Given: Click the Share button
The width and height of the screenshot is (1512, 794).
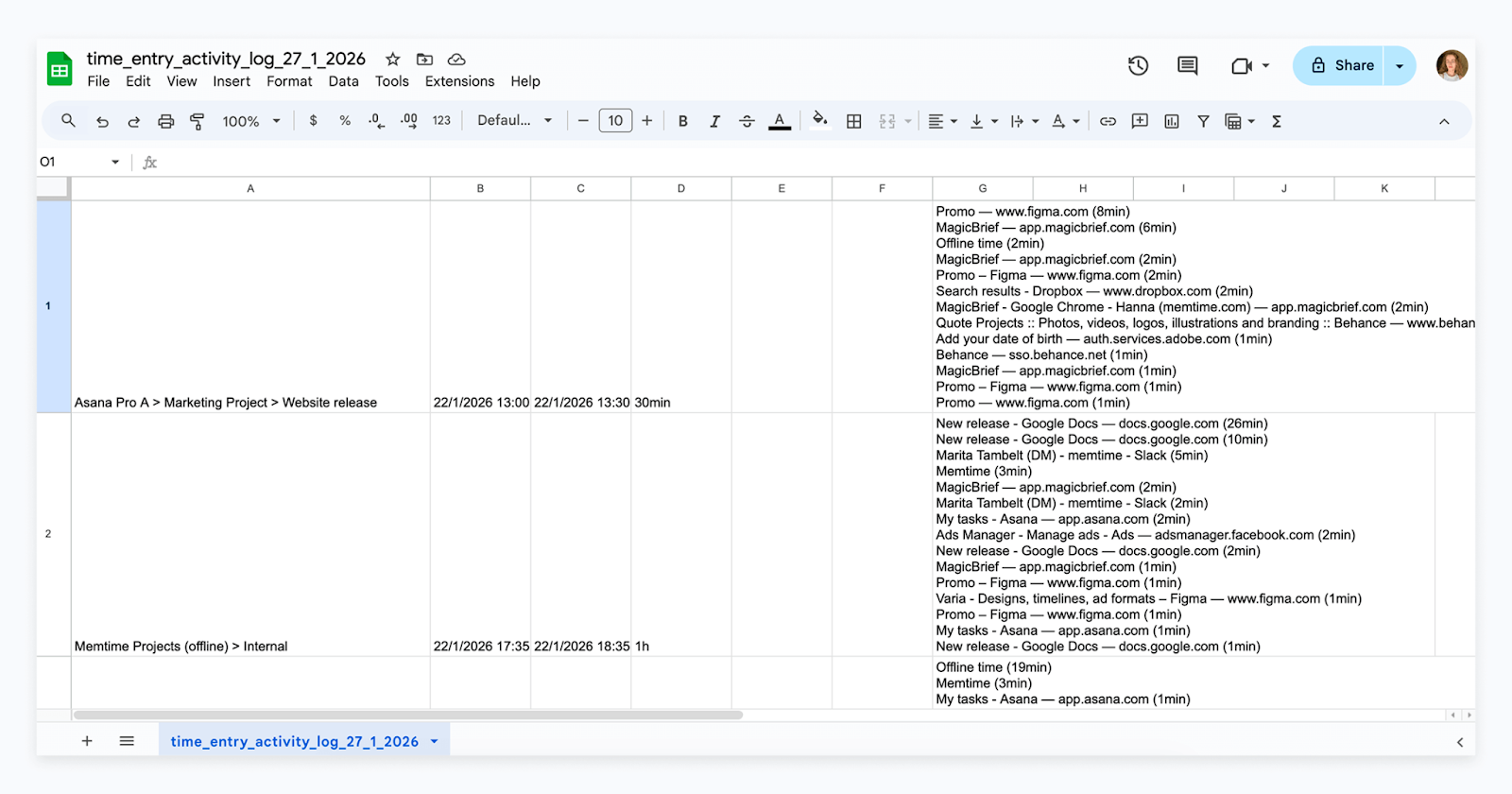Looking at the screenshot, I should 1338,66.
